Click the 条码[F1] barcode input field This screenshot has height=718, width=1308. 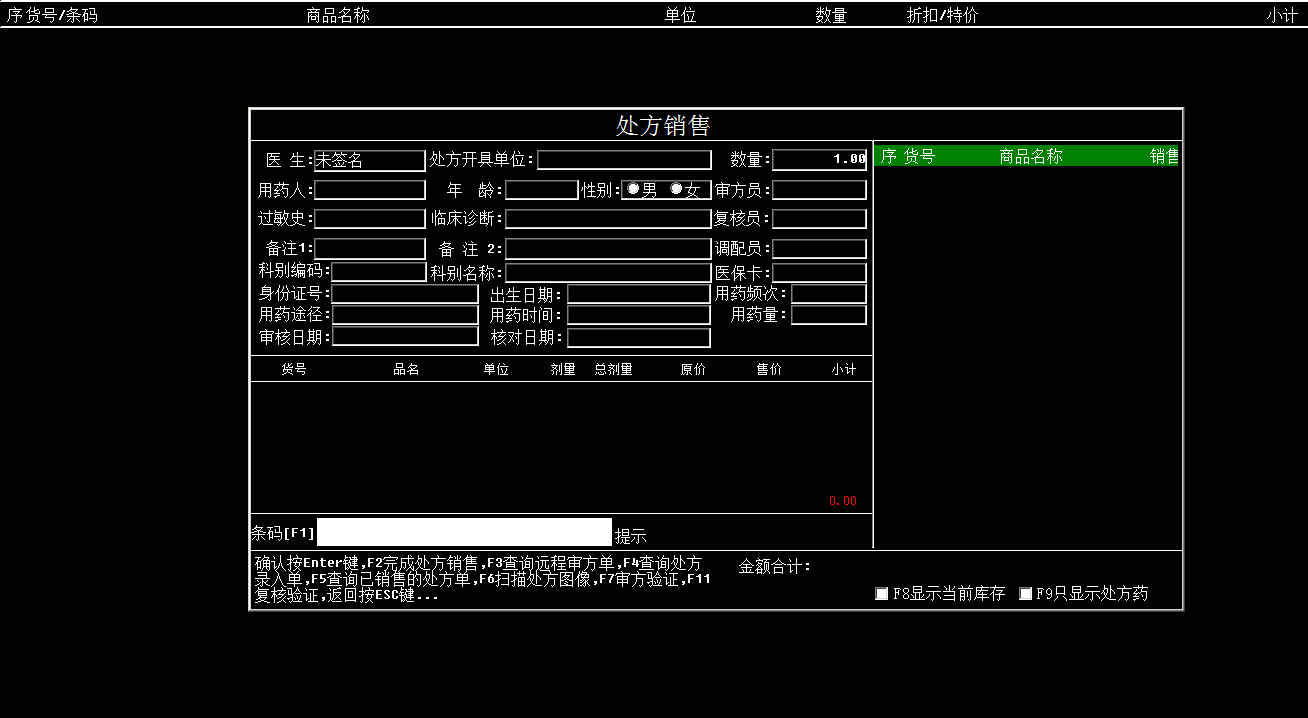(464, 533)
